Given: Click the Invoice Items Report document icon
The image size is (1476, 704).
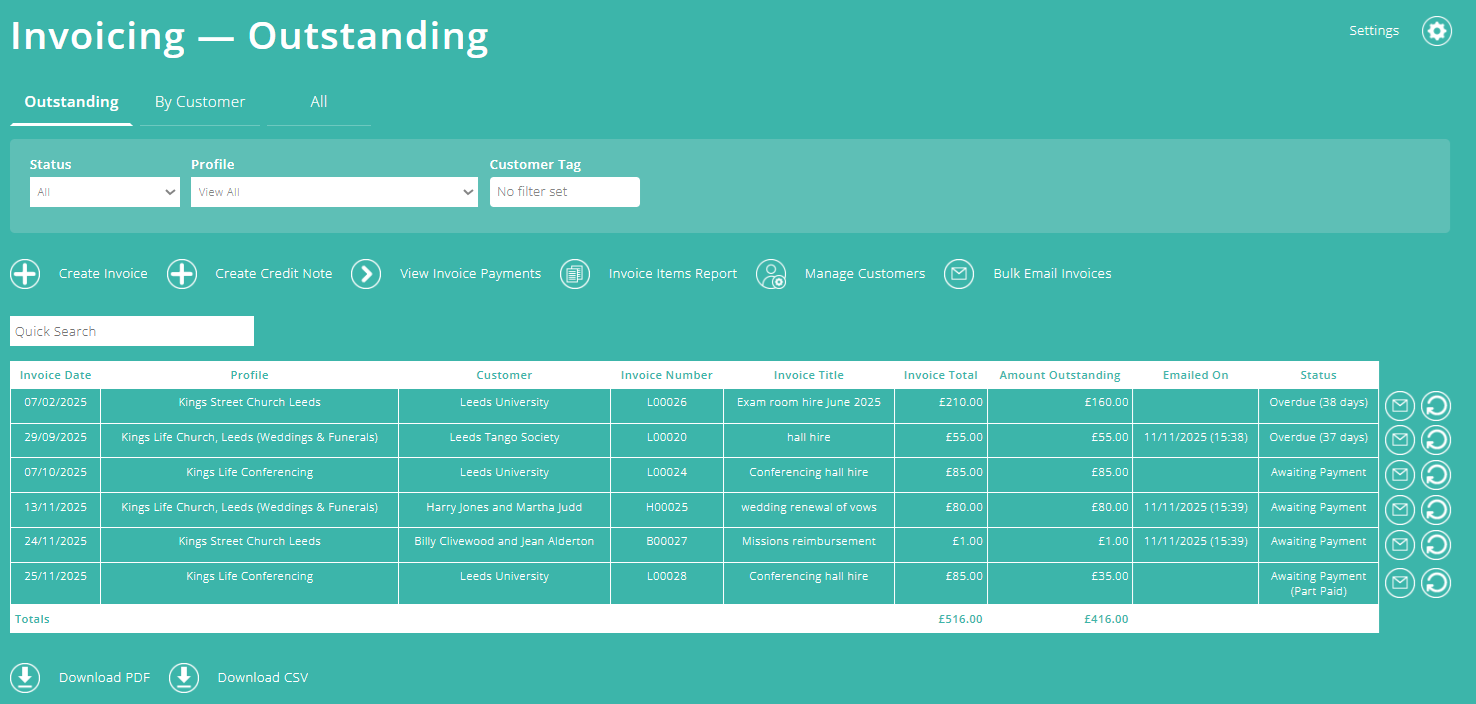Looking at the screenshot, I should (574, 274).
